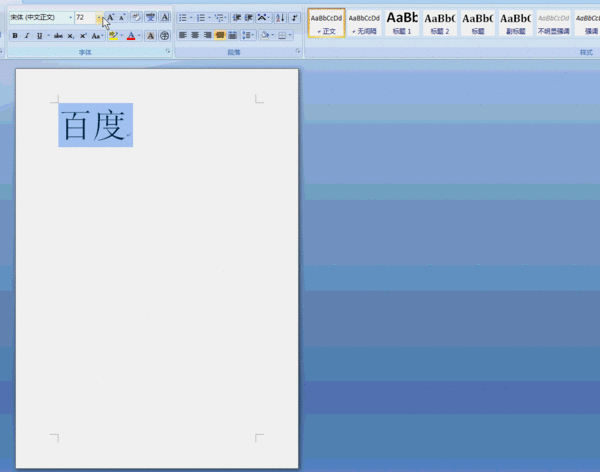Apply subscript formatting
This screenshot has height=472, width=600.
point(71,36)
